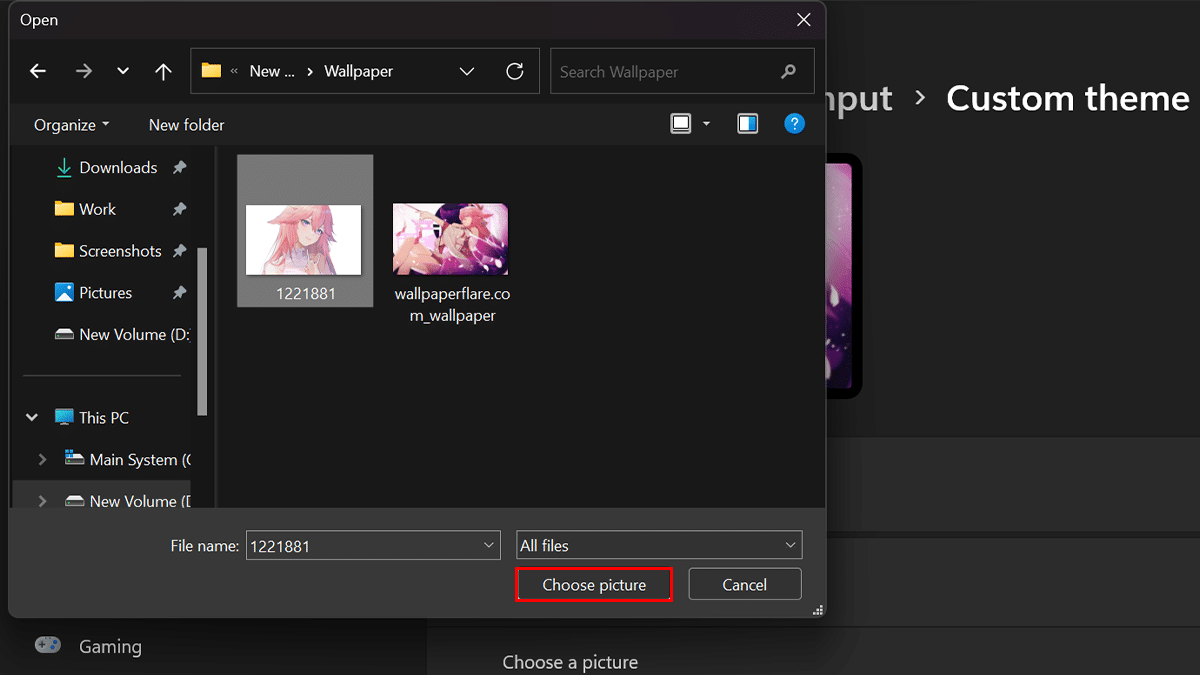Click New folder in the toolbar
The image size is (1200, 675).
(x=186, y=125)
